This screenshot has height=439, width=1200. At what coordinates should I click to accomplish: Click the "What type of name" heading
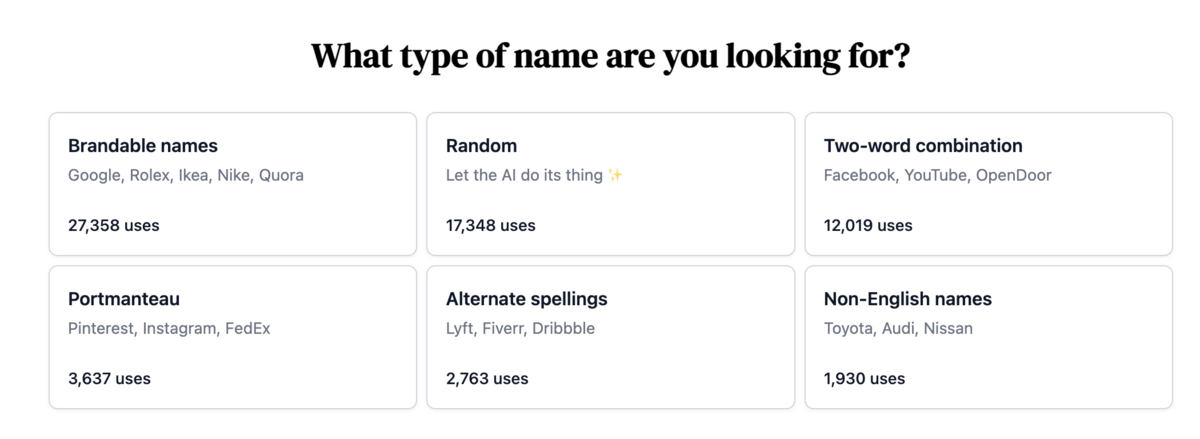point(610,55)
